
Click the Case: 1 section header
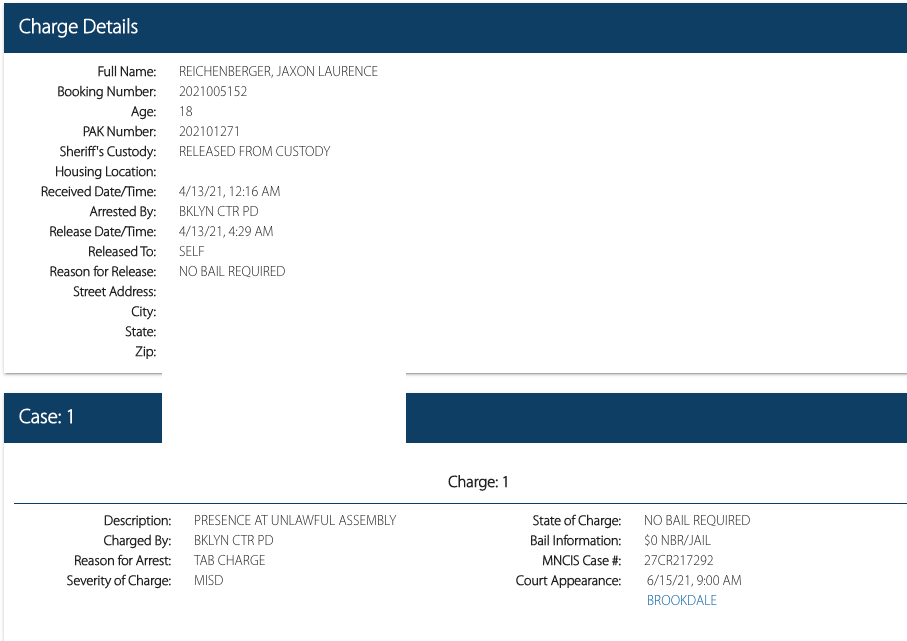[x=46, y=417]
